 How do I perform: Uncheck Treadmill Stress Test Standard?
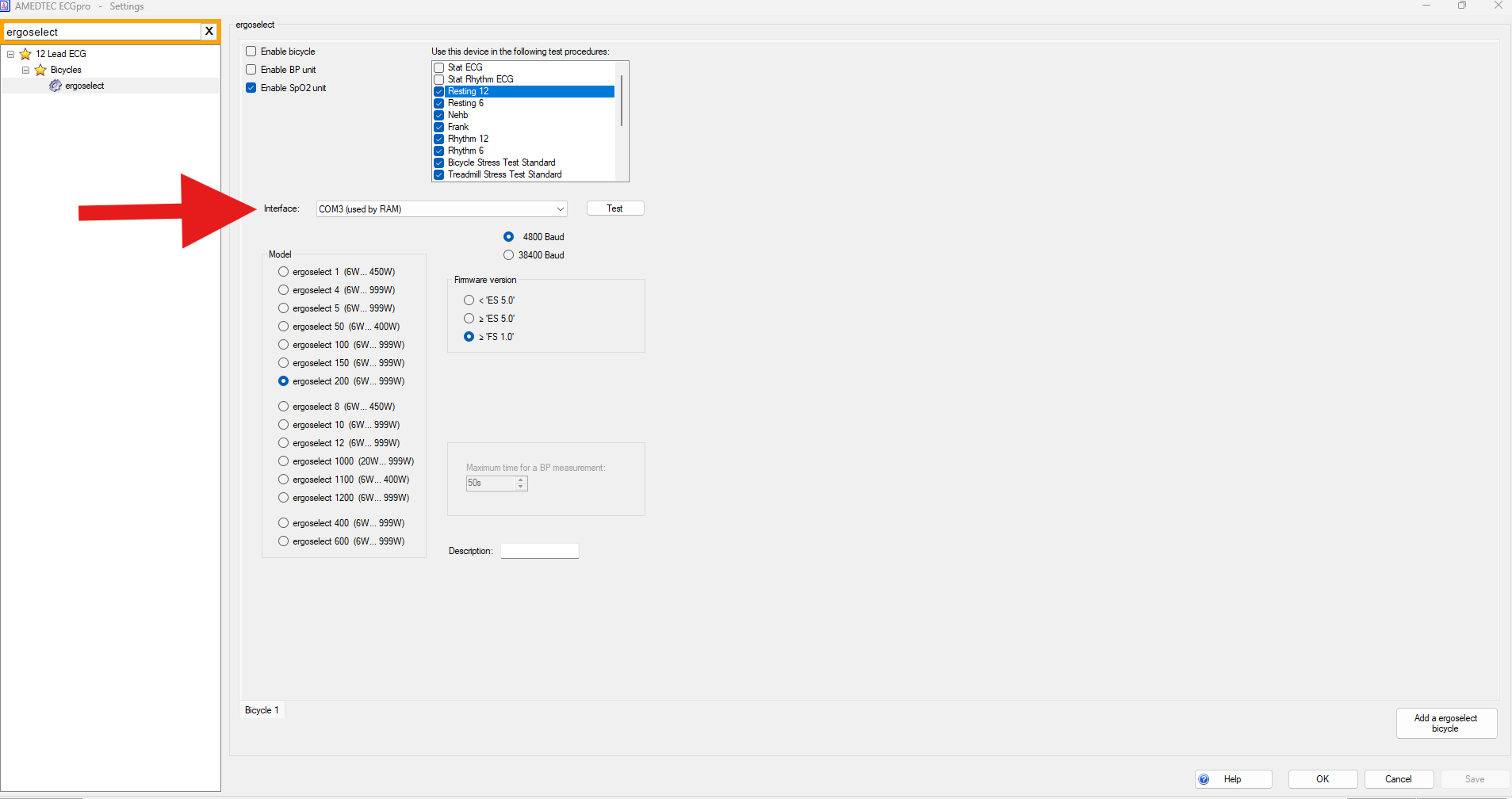[439, 174]
